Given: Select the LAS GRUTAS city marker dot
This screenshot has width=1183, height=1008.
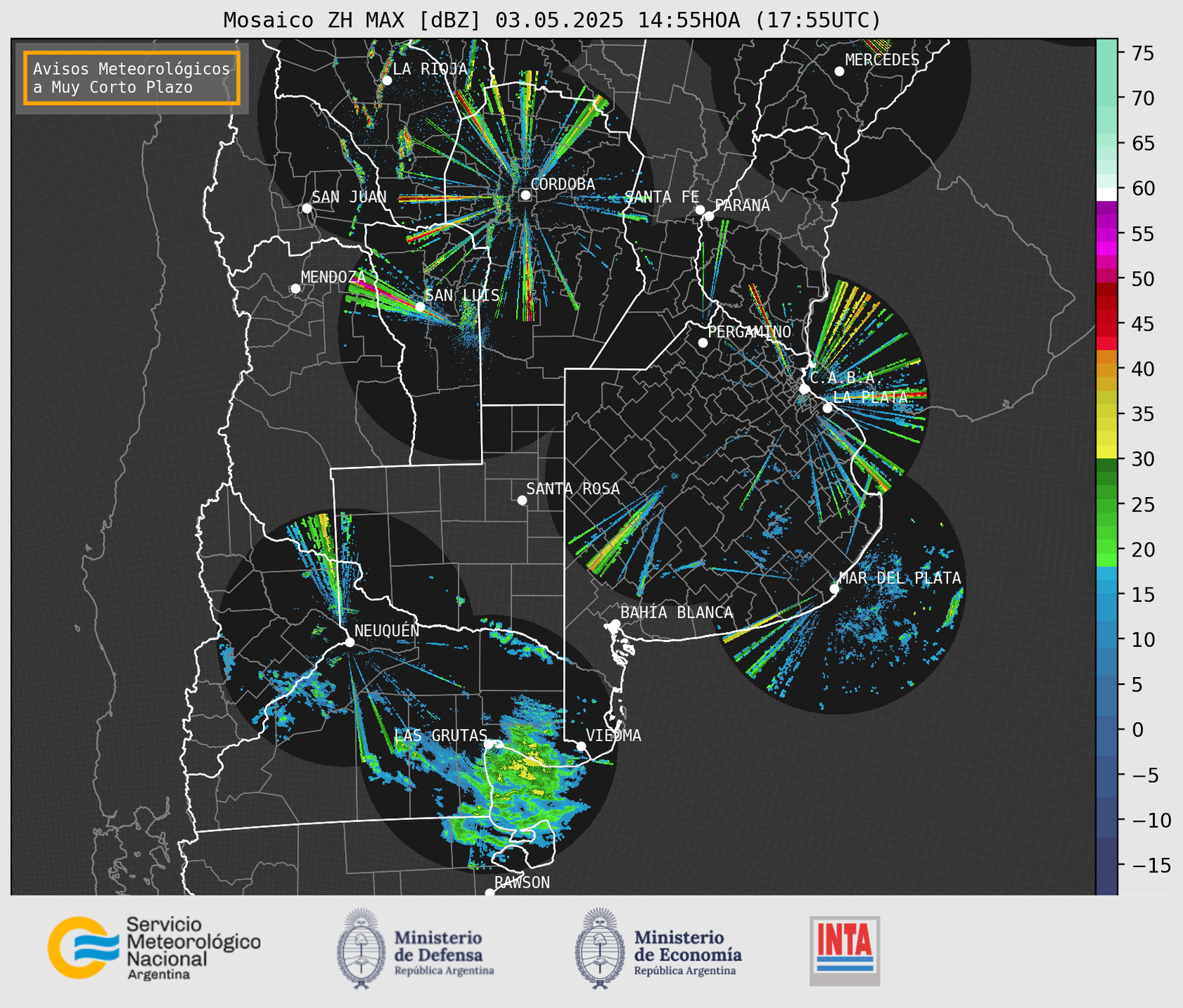Looking at the screenshot, I should [489, 744].
